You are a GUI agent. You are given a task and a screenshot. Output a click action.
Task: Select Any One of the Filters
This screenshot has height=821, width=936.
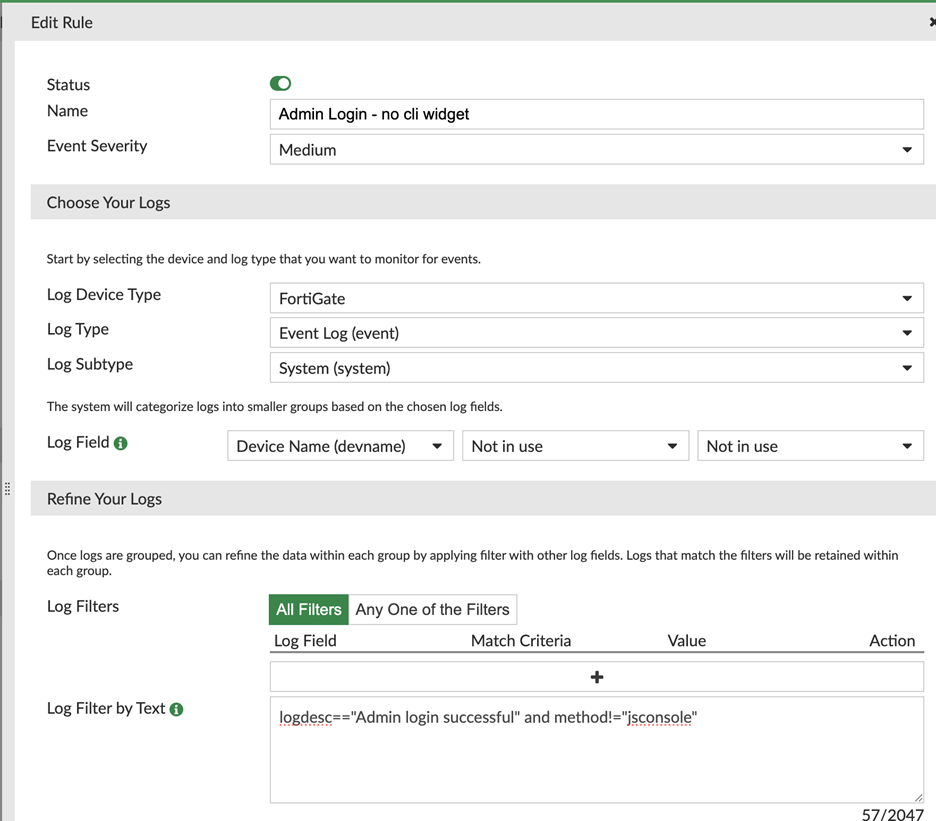coord(433,610)
